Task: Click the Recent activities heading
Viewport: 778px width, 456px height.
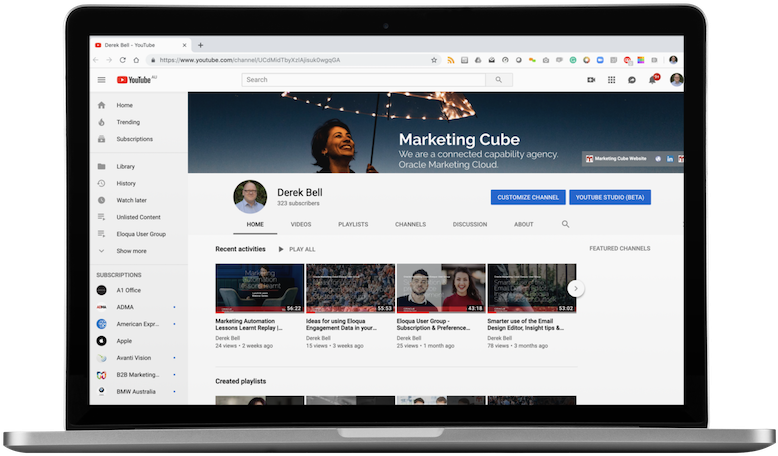Action: tap(240, 249)
